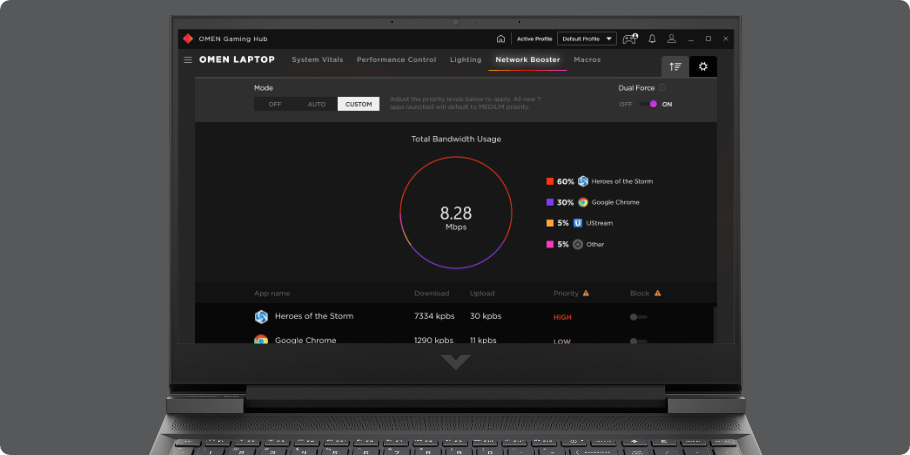Select the Network Booster tab
Viewport: 910px width, 455px height.
(x=528, y=60)
